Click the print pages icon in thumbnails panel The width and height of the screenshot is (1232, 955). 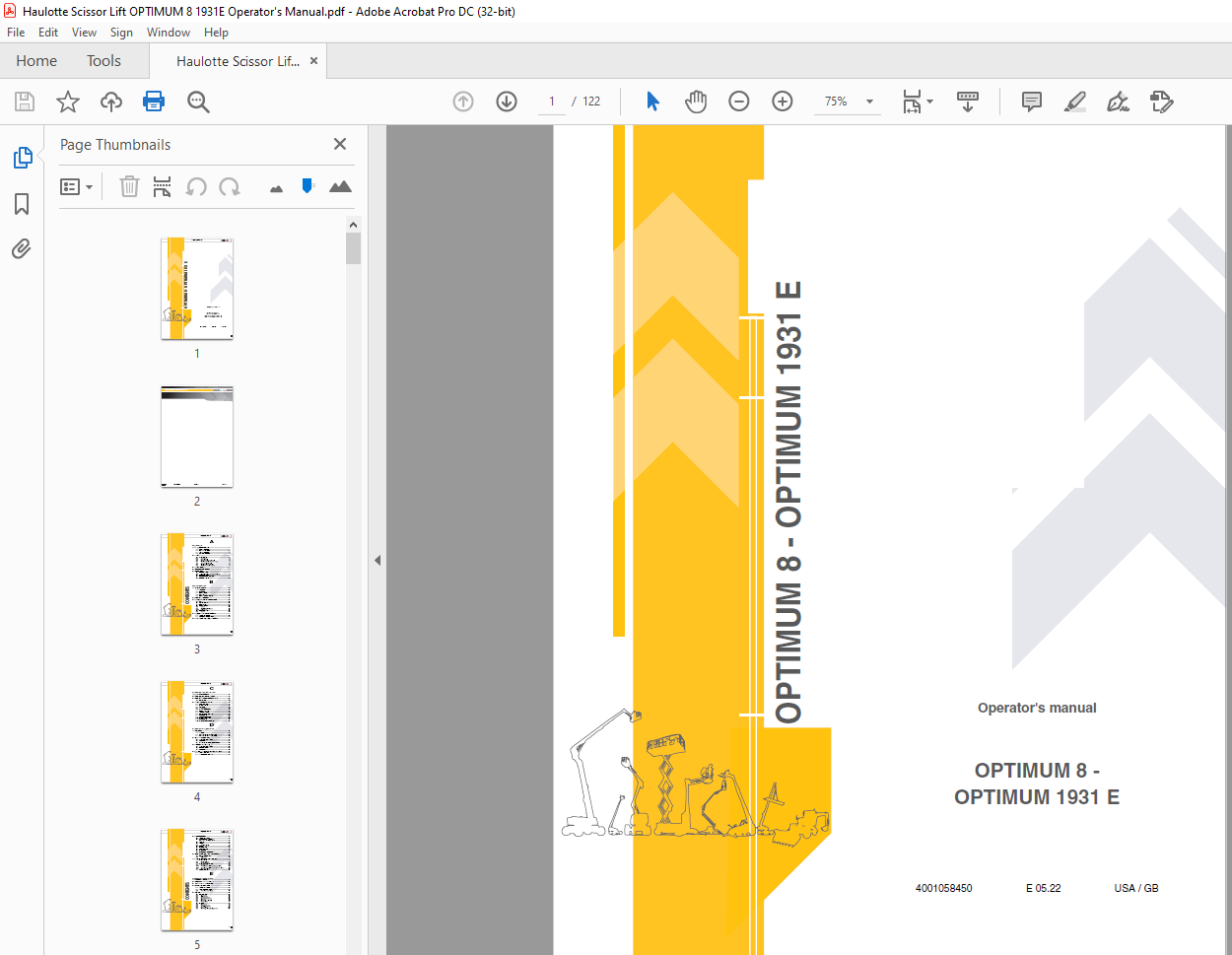pos(163,186)
